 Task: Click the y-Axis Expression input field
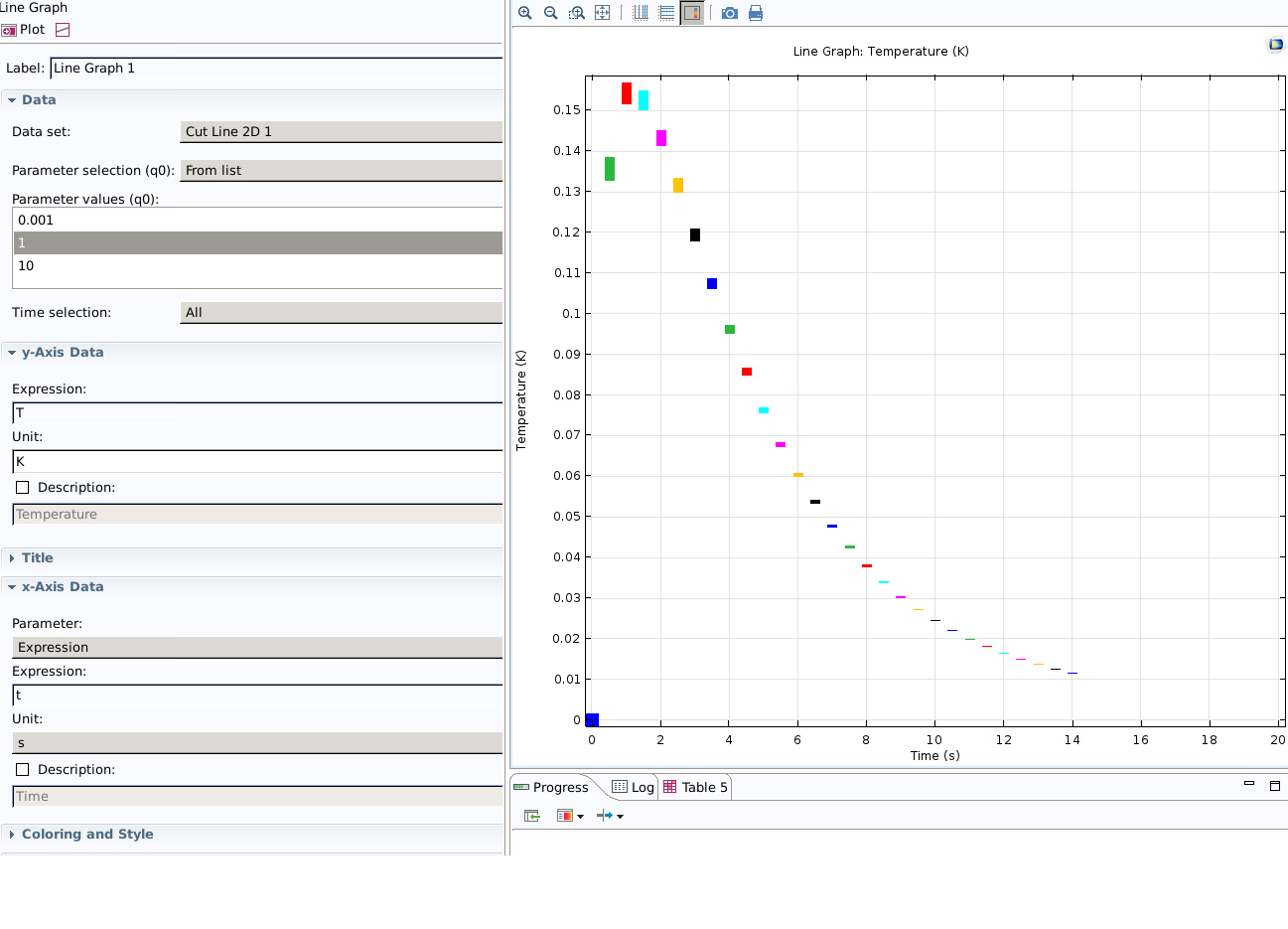[x=256, y=413]
